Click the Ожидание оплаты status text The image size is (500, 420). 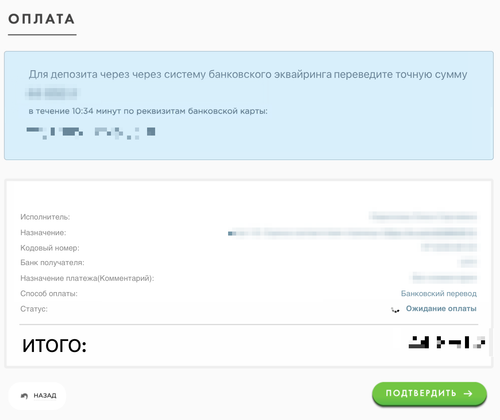point(441,309)
